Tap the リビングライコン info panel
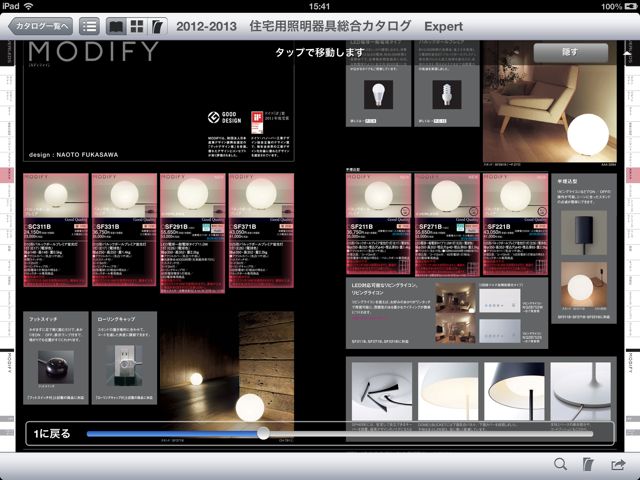This screenshot has height=480, width=640. (x=447, y=313)
